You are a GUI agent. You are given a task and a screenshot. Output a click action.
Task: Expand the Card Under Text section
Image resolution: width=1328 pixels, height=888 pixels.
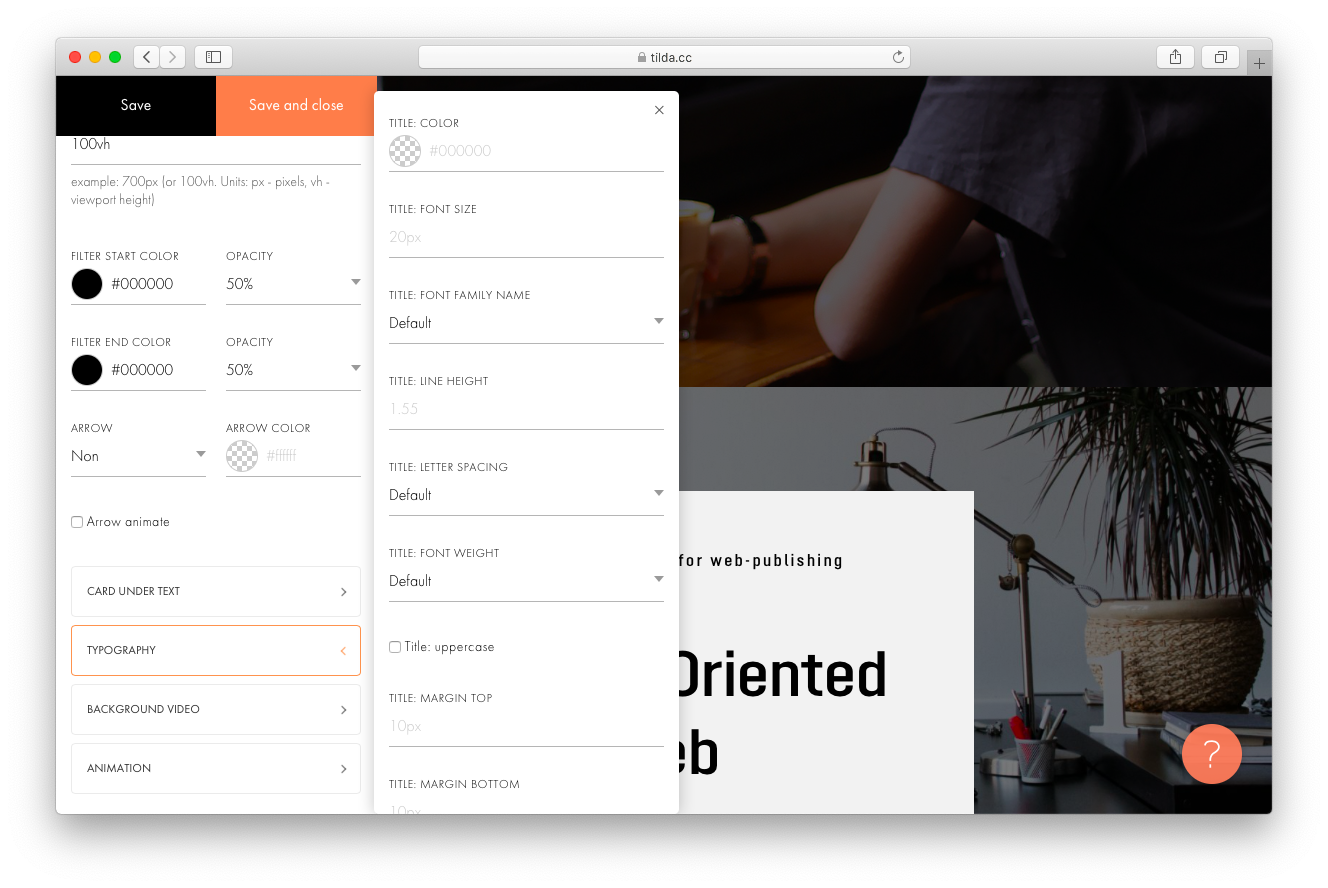[x=215, y=591]
